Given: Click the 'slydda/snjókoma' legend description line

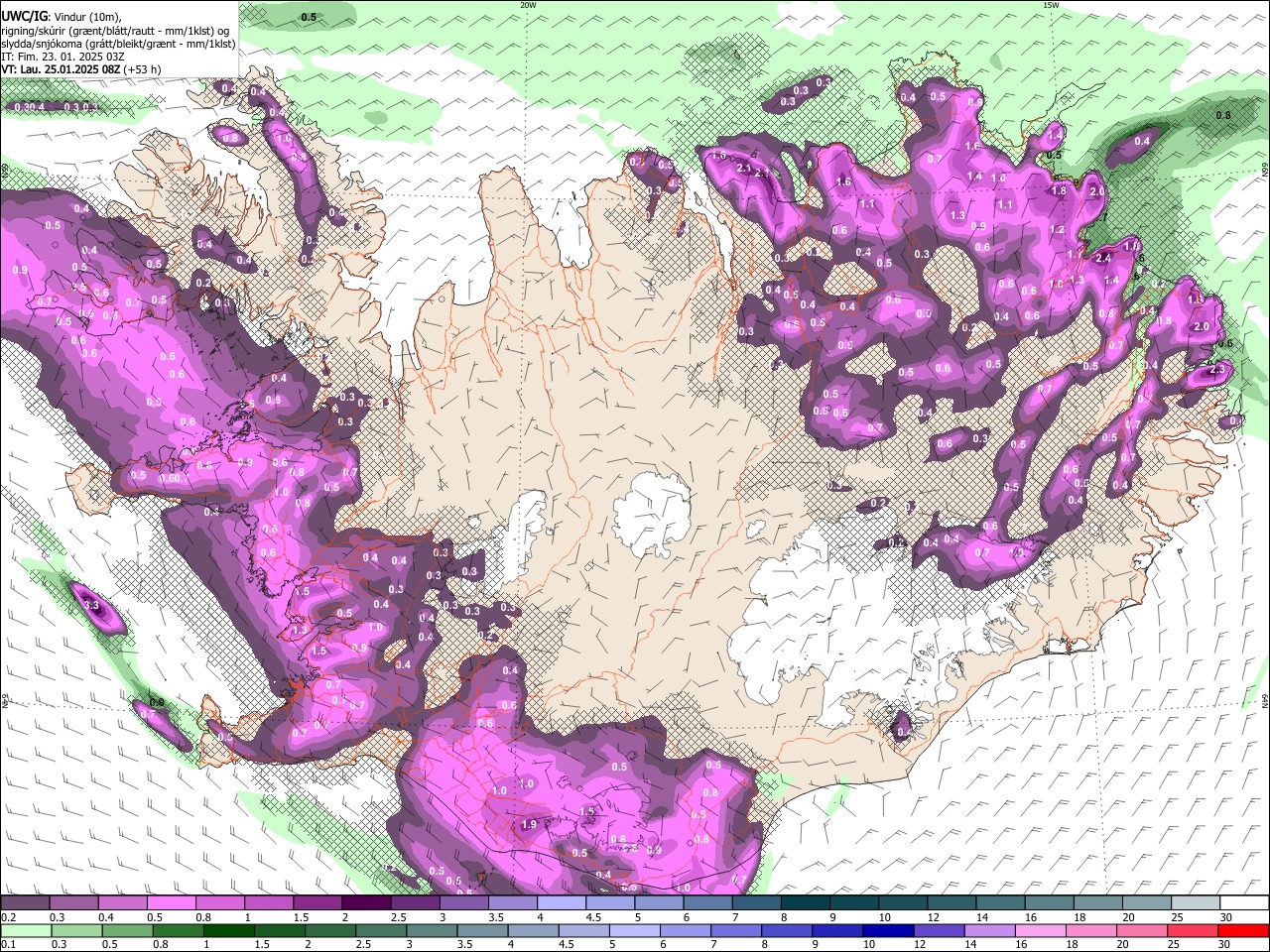Looking at the screenshot, I should (118, 44).
